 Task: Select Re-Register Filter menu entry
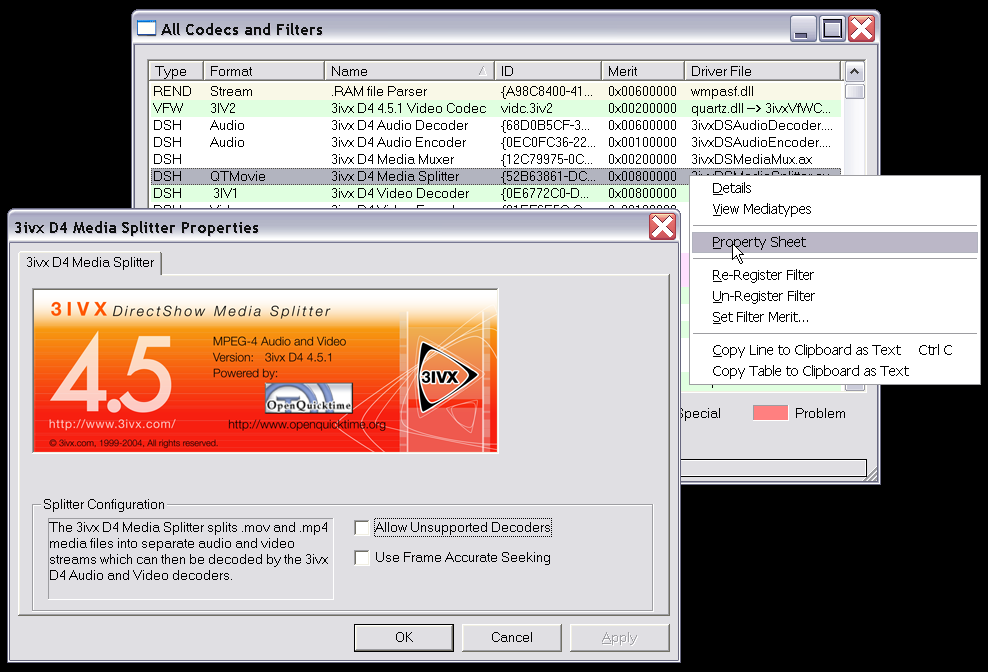835,275
